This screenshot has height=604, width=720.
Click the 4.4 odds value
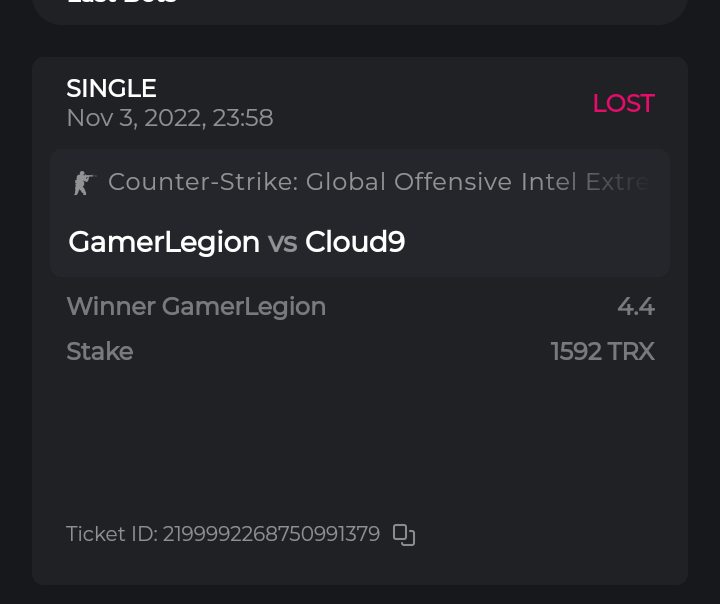pyautogui.click(x=636, y=306)
